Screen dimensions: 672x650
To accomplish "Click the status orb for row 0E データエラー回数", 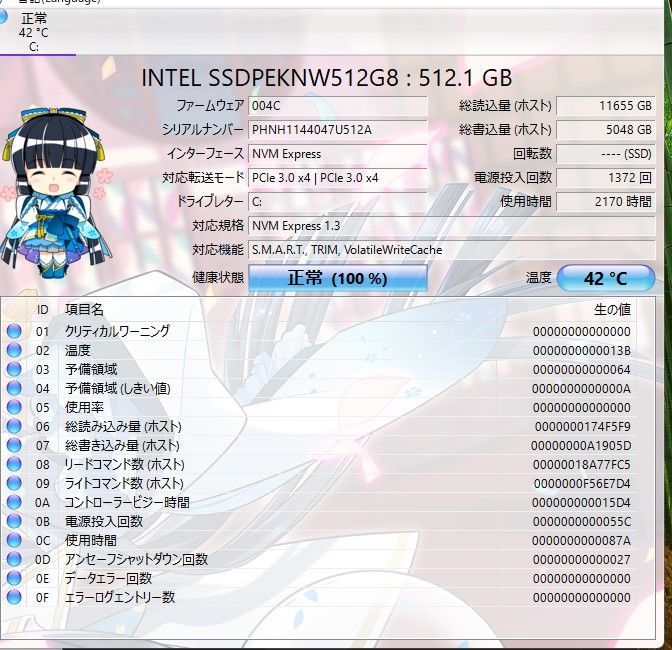I will coord(14,578).
